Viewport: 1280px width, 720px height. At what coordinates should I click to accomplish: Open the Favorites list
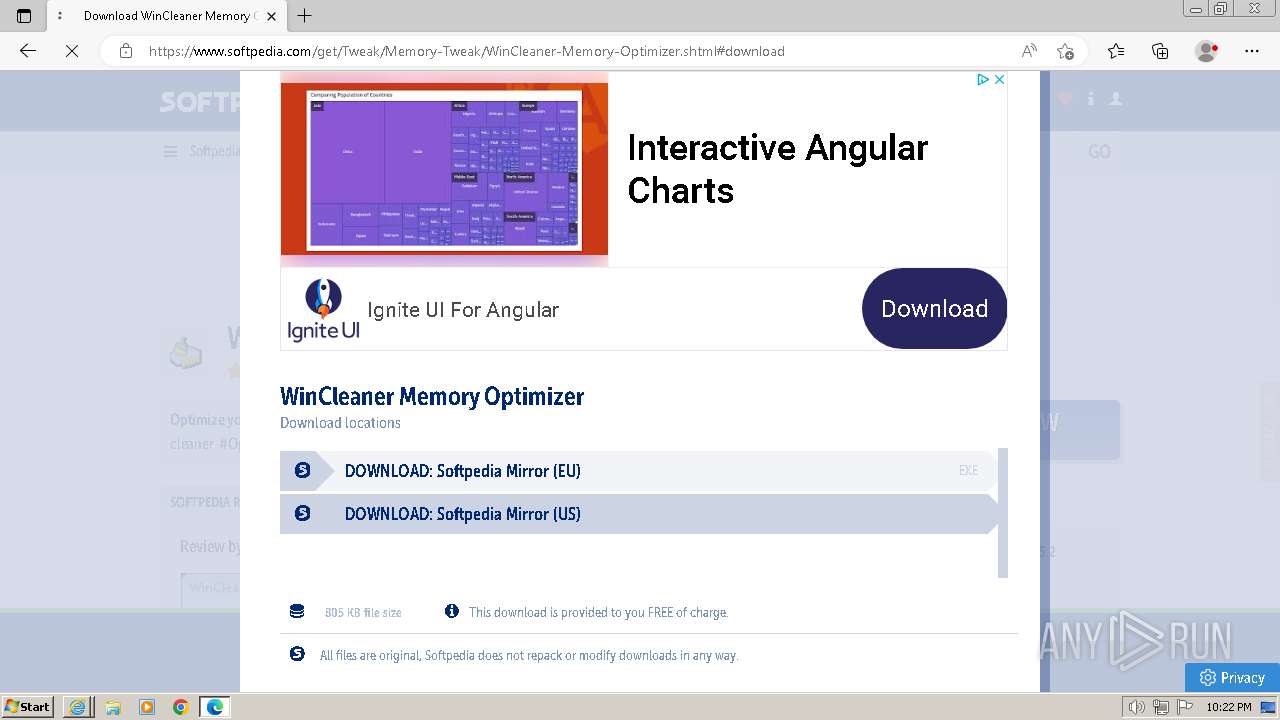pos(1116,51)
